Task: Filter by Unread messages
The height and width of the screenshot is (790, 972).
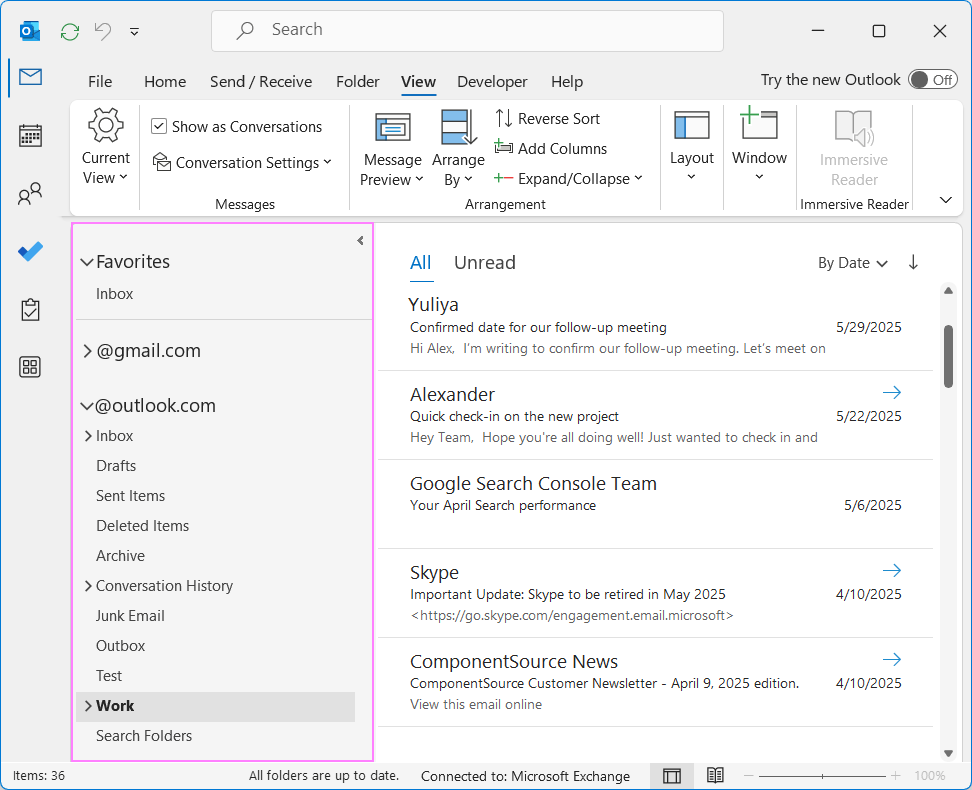Action: 485,263
